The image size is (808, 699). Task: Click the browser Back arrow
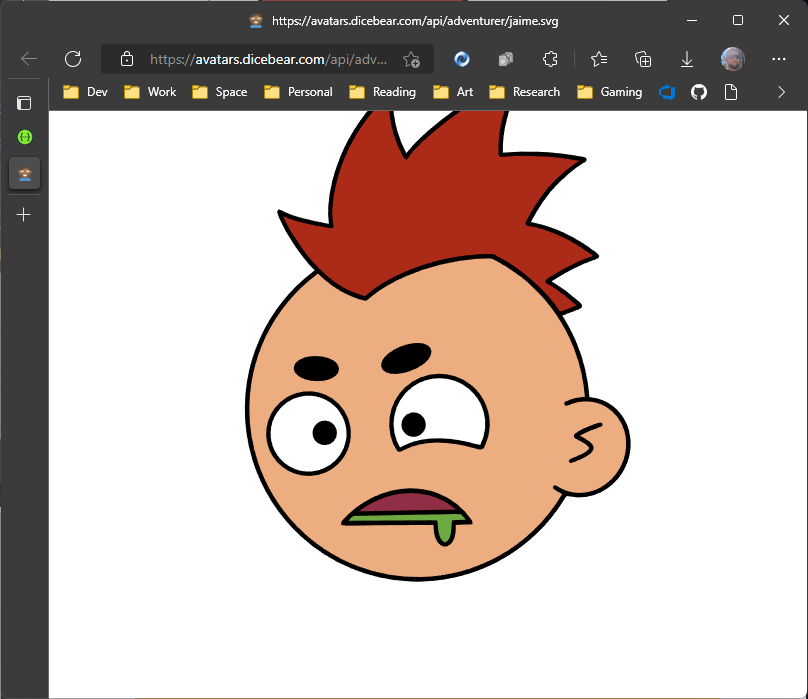pos(27,59)
